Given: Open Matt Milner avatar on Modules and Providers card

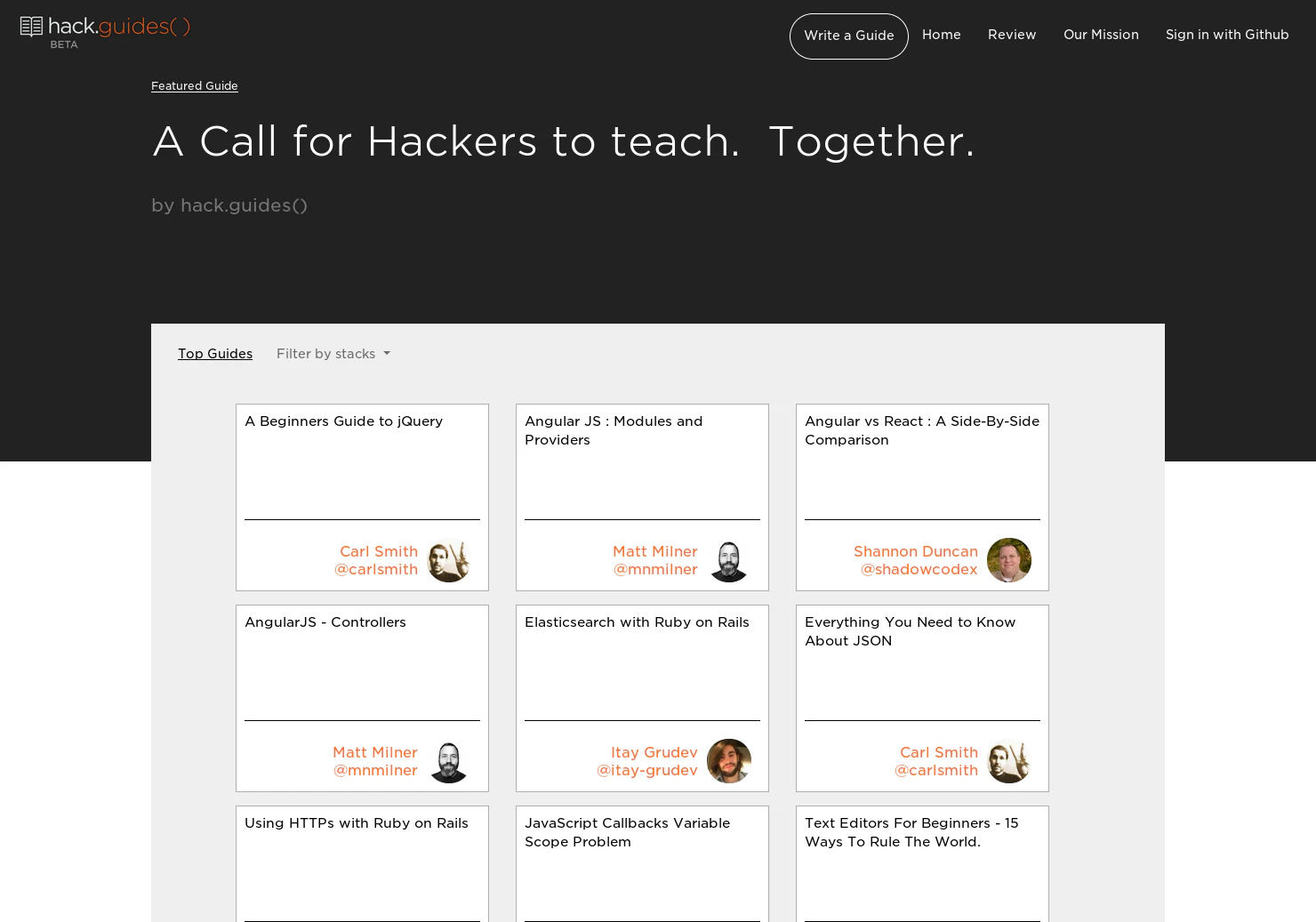Looking at the screenshot, I should (x=729, y=560).
